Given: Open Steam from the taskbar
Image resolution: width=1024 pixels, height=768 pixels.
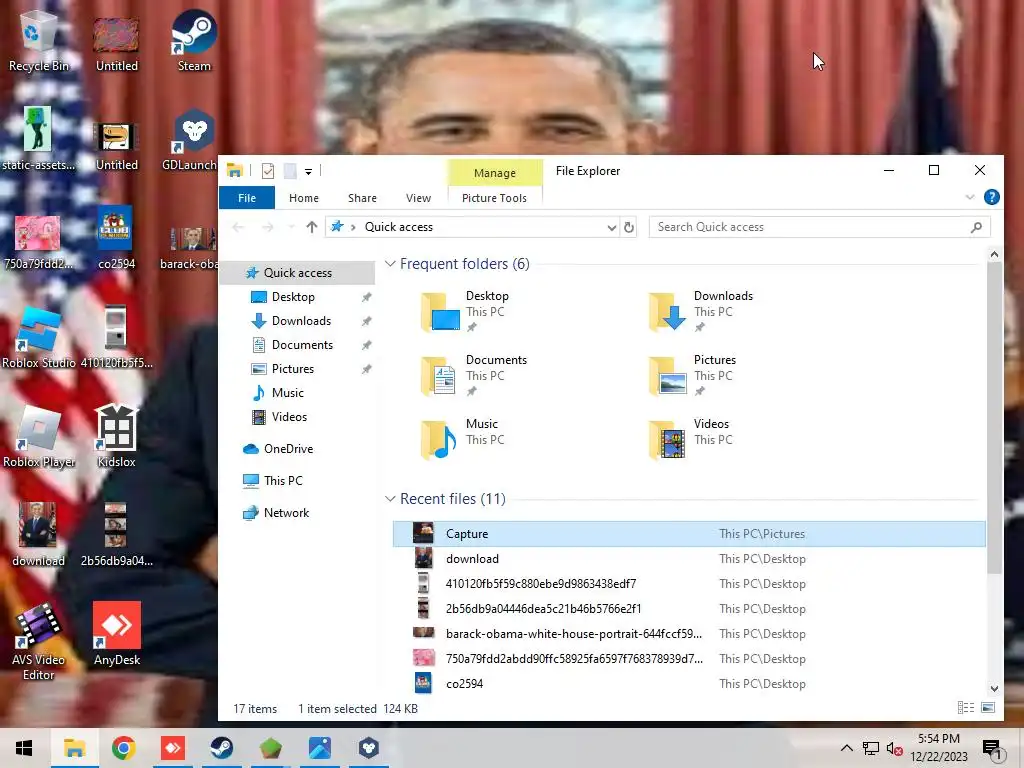Looking at the screenshot, I should 221,748.
